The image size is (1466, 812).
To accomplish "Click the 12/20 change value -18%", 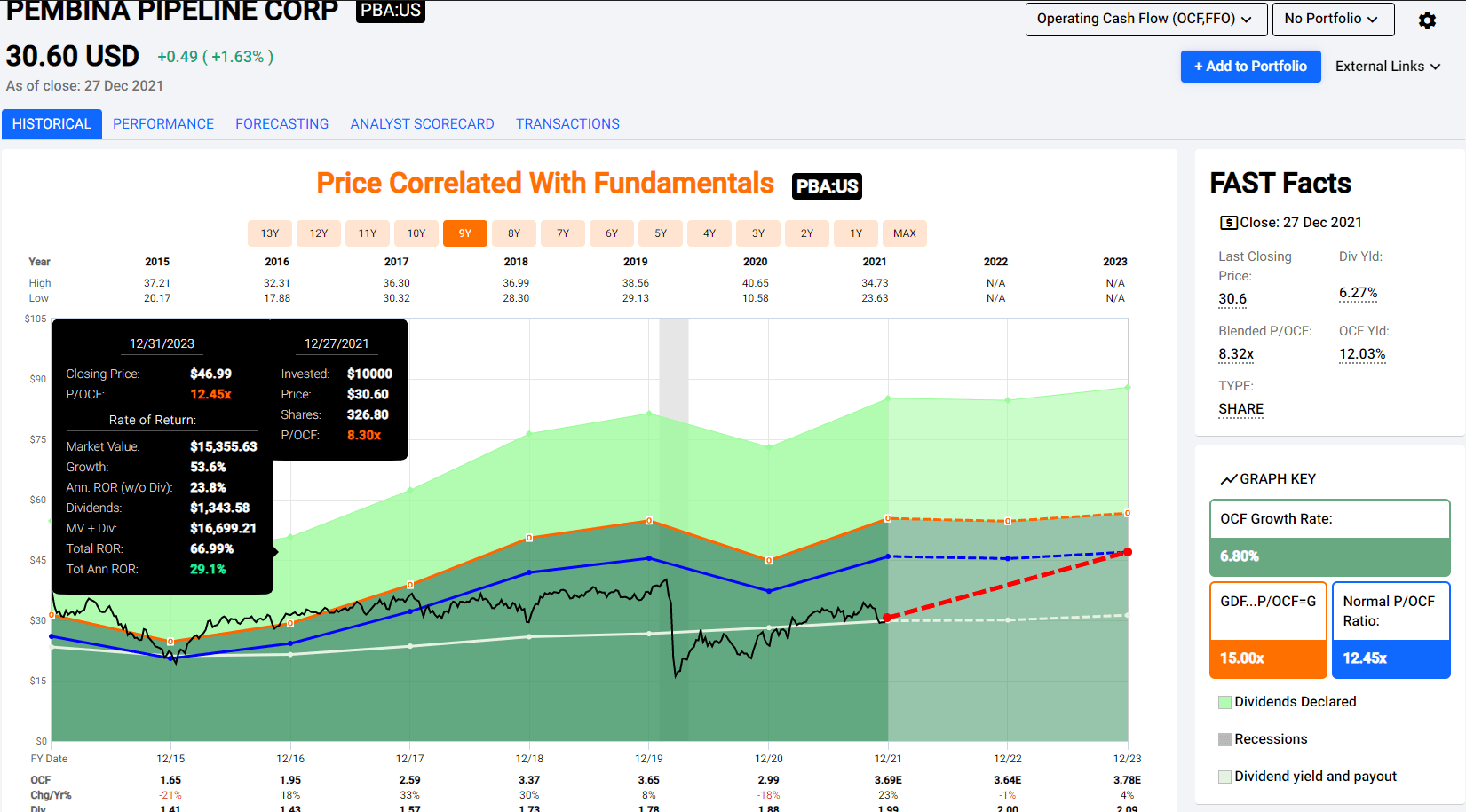I will [769, 795].
